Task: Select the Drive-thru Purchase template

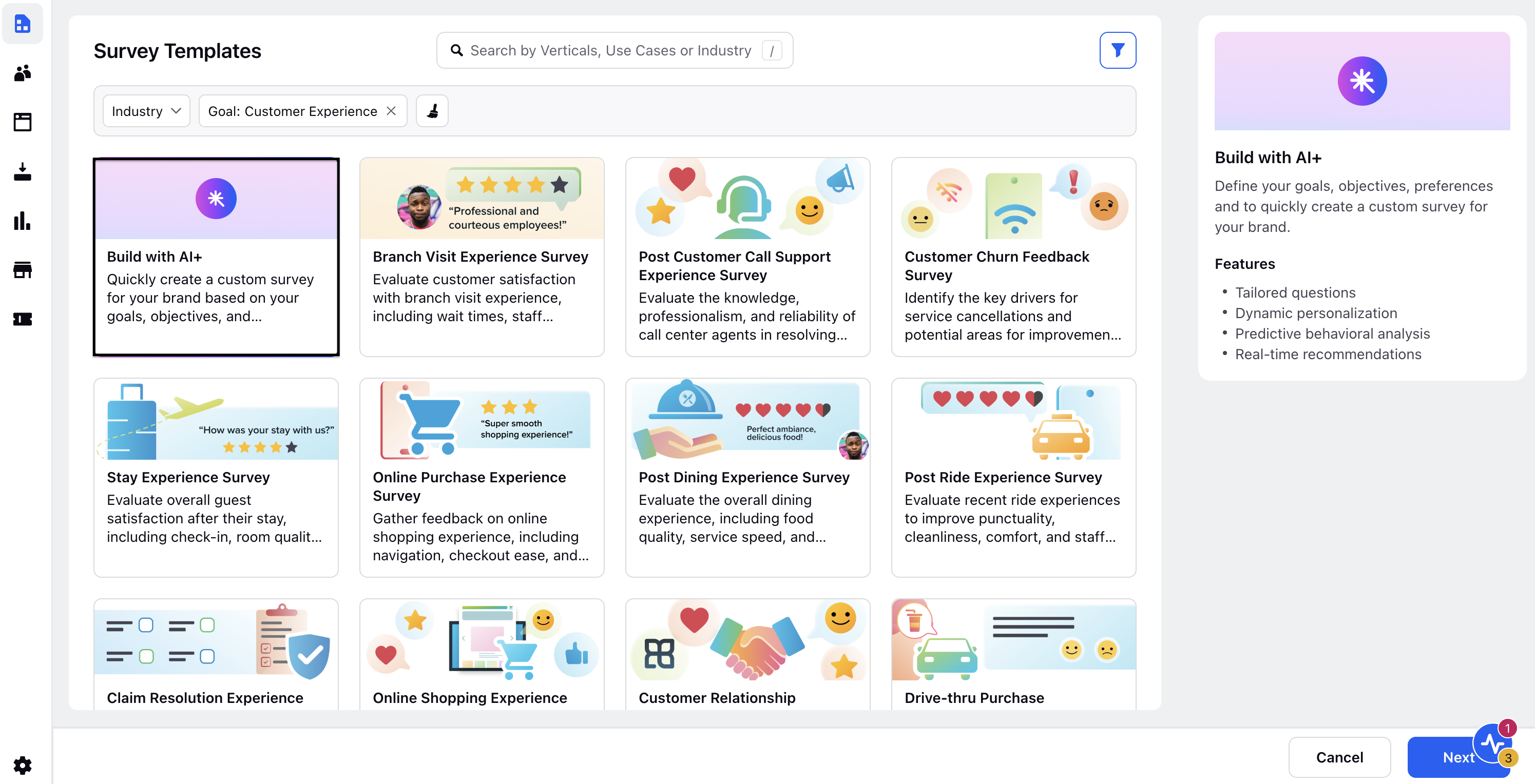Action: pos(1013,654)
